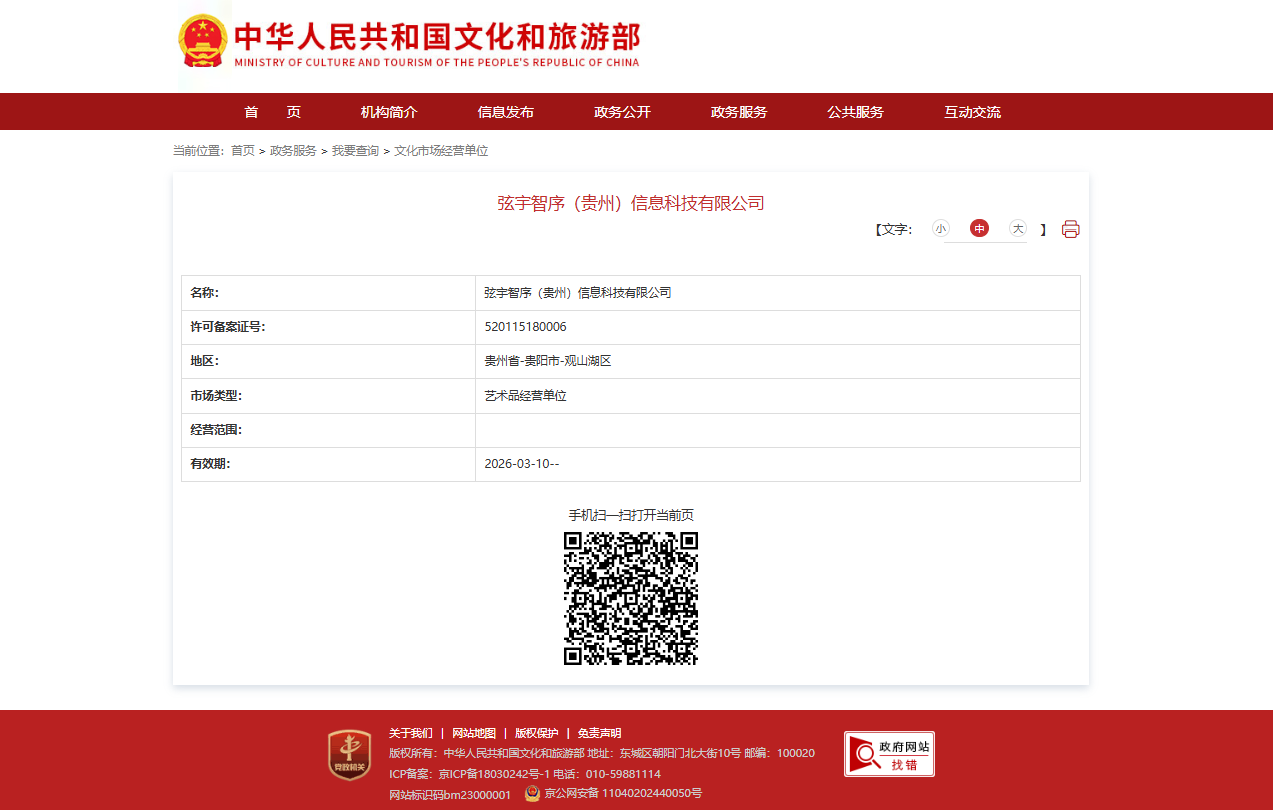Open the 信息发布 menu item

(x=506, y=112)
